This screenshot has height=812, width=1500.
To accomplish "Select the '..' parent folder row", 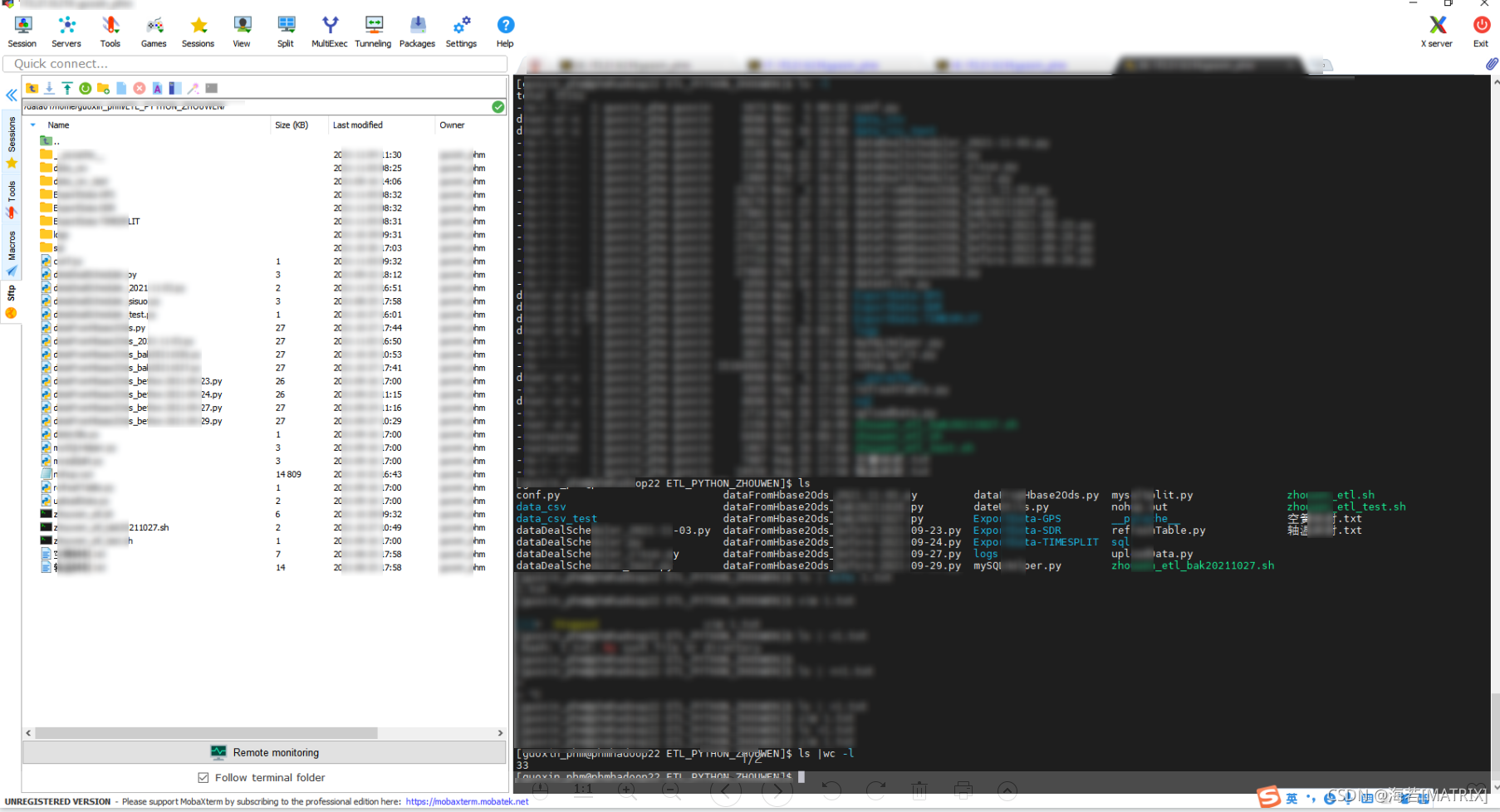I will tap(50, 141).
